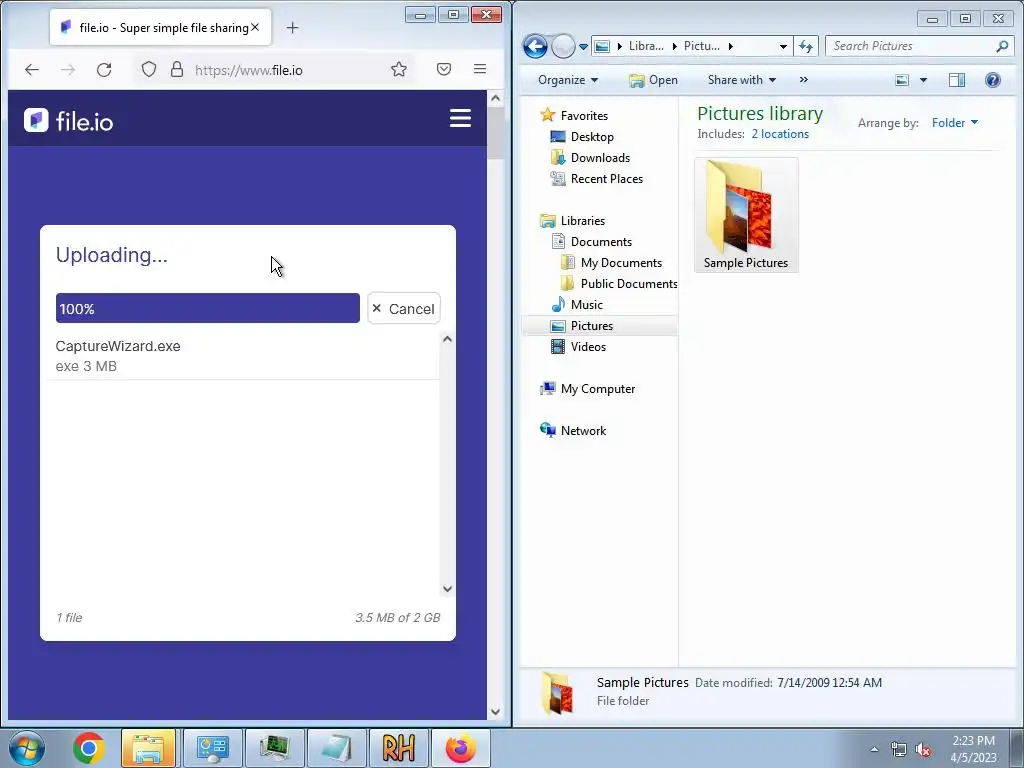Image resolution: width=1024 pixels, height=768 pixels.
Task: Cancel the file upload
Action: pos(404,308)
